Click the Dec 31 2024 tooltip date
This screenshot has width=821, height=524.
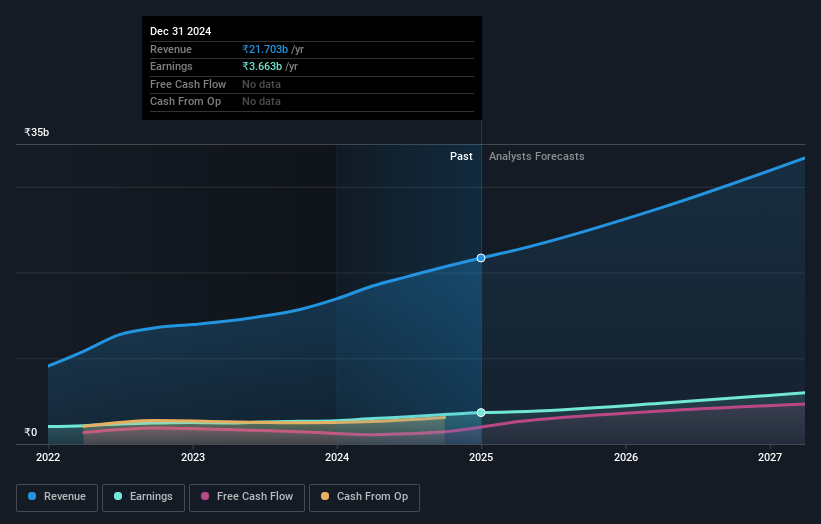pyautogui.click(x=181, y=31)
